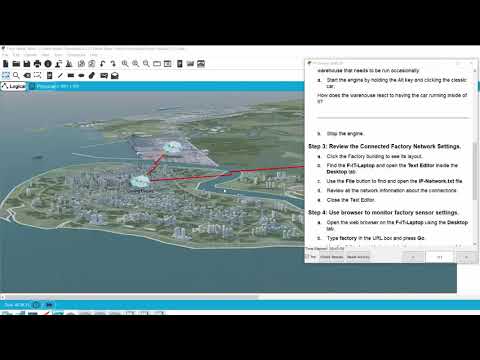This screenshot has height=360, width=480.
Task: Click the Zoom Out magnifier icon
Action: tap(146, 64)
